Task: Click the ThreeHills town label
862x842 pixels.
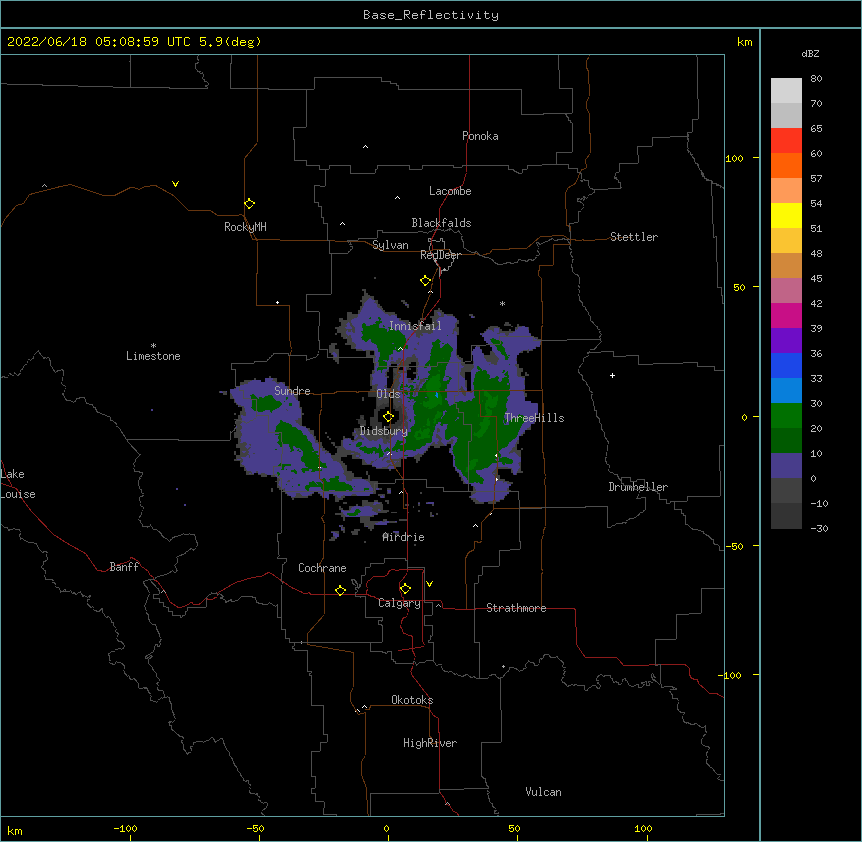Action: coord(534,418)
